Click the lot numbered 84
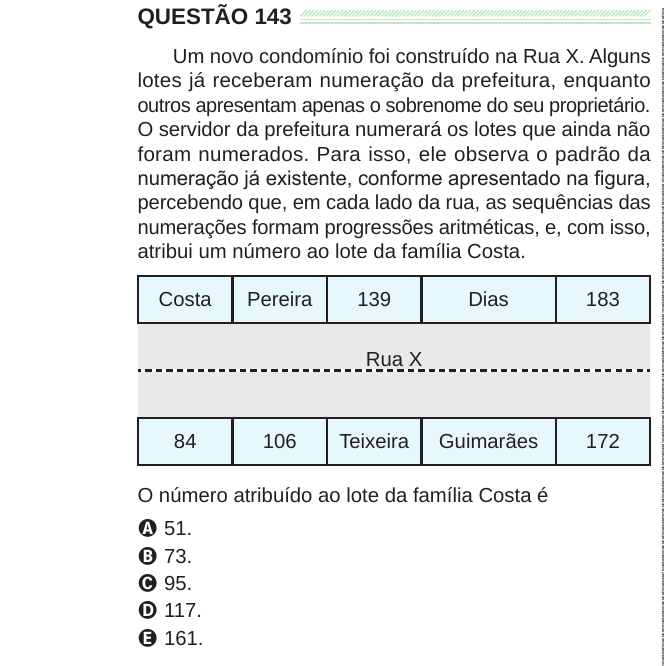The image size is (664, 666). (x=185, y=441)
